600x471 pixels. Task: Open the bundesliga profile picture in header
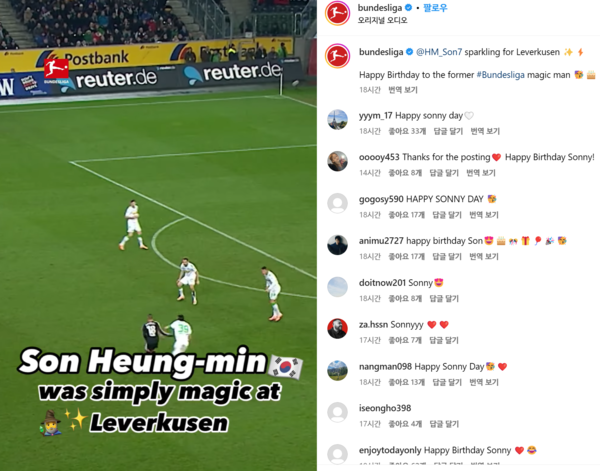337,13
